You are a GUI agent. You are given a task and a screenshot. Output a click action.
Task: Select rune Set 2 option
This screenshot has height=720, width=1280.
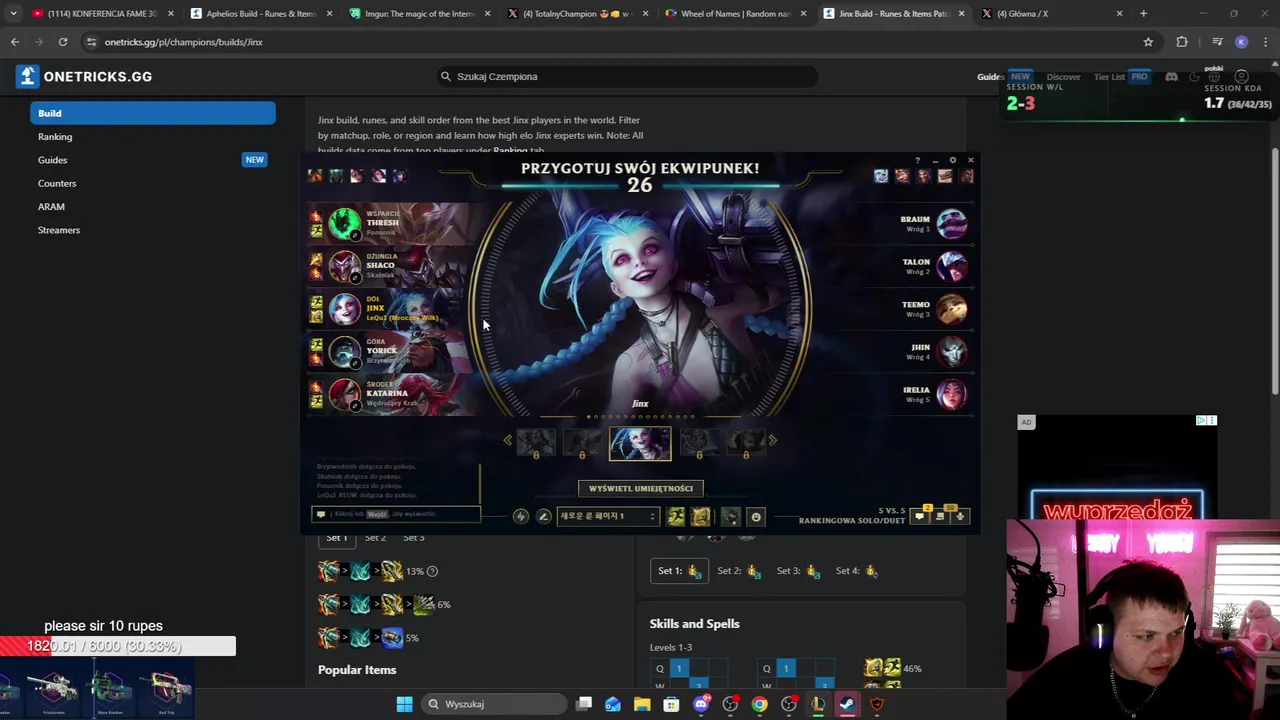[x=740, y=571]
